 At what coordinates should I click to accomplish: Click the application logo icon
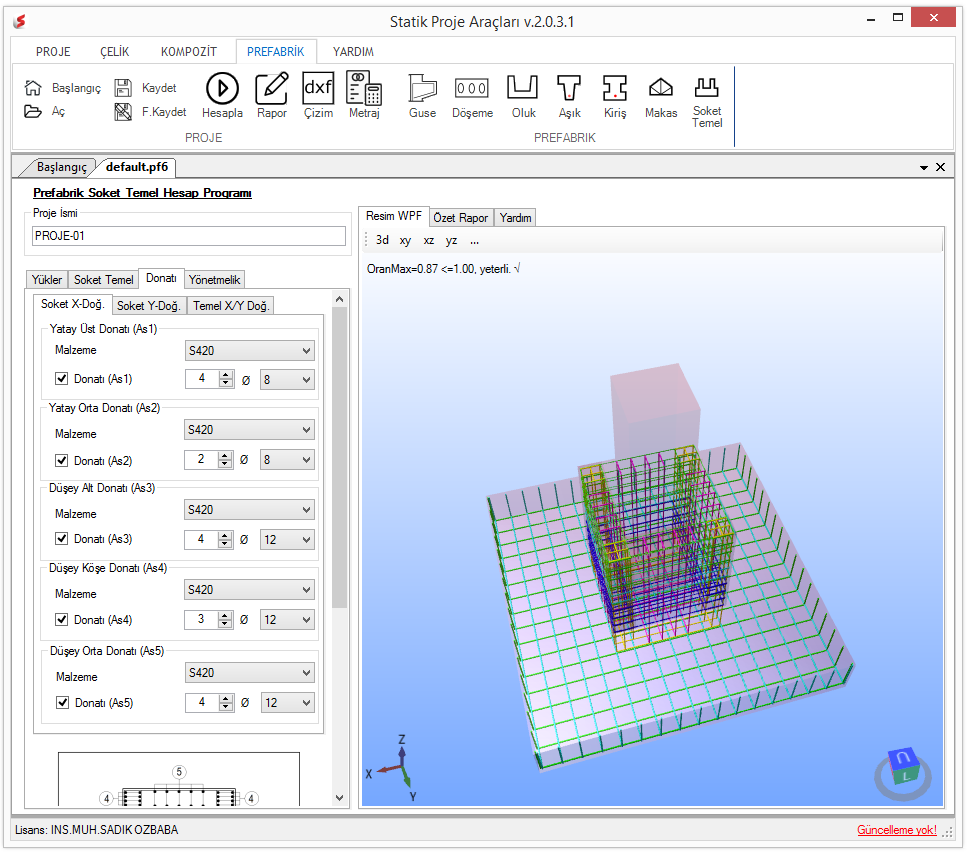point(20,22)
